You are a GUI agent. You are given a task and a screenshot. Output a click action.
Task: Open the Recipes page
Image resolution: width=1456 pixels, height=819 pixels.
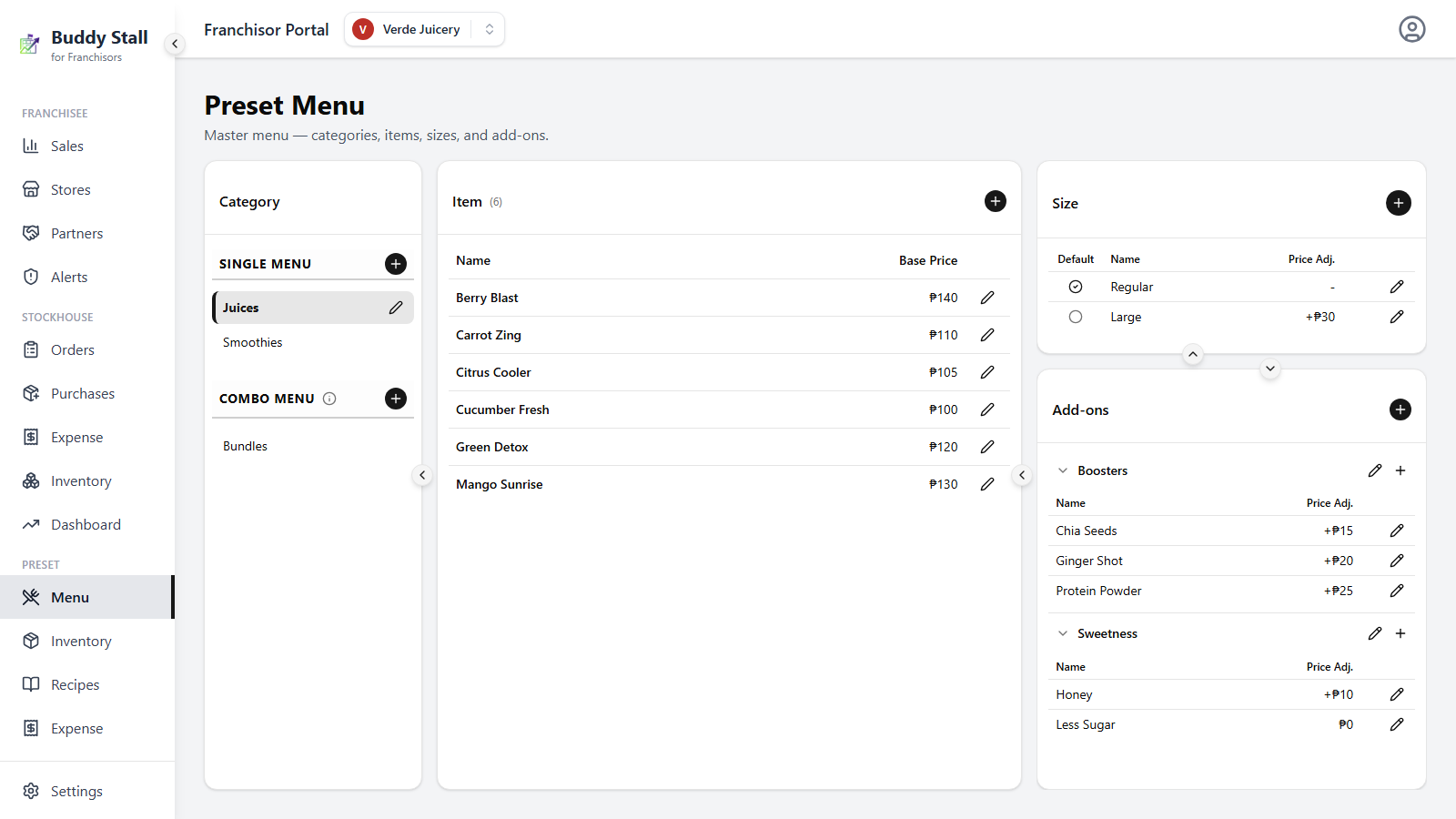[87, 684]
